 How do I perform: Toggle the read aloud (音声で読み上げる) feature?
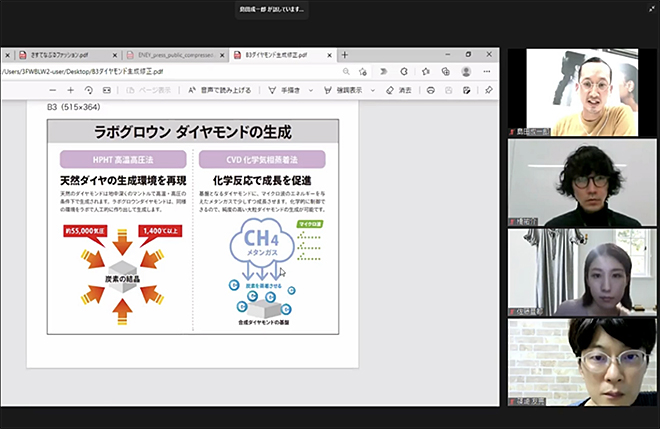pos(218,90)
